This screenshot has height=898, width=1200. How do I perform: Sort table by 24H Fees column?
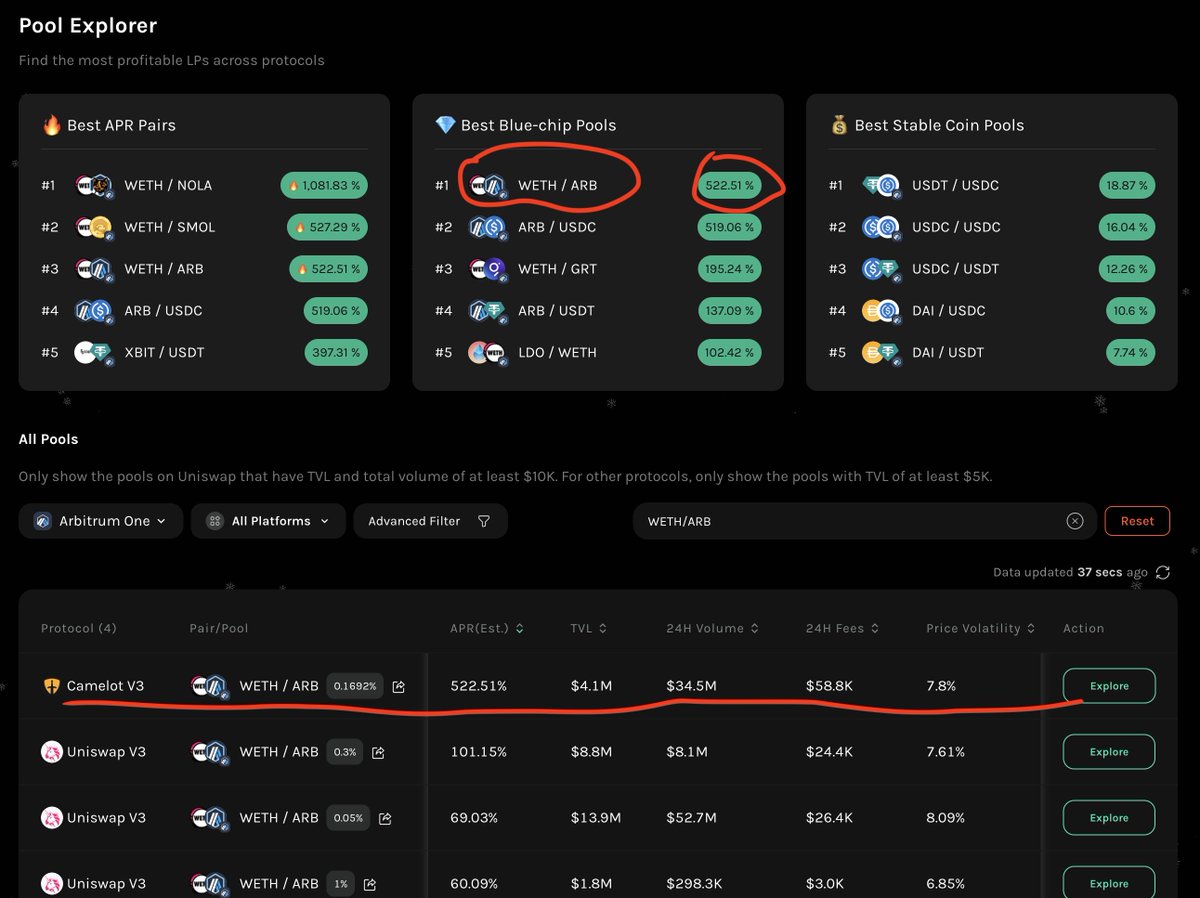[843, 628]
